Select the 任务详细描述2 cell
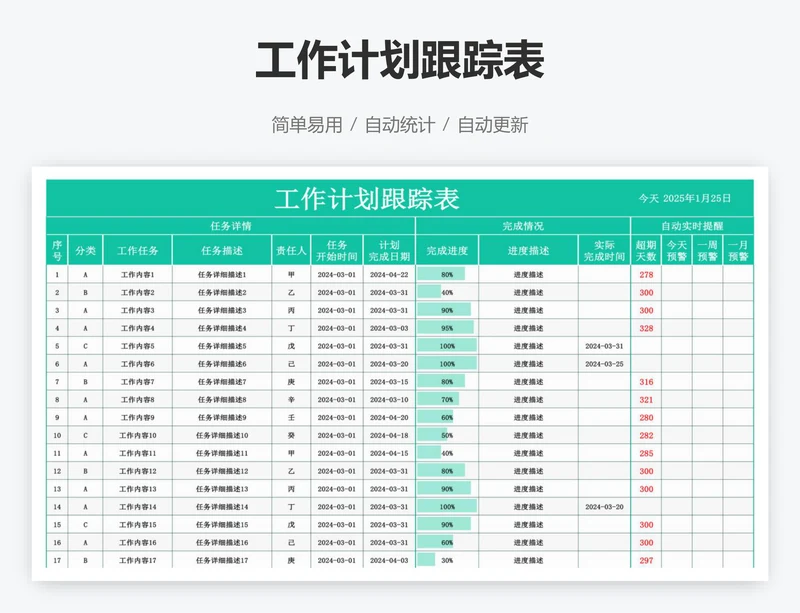The height and width of the screenshot is (613, 800). (222, 292)
